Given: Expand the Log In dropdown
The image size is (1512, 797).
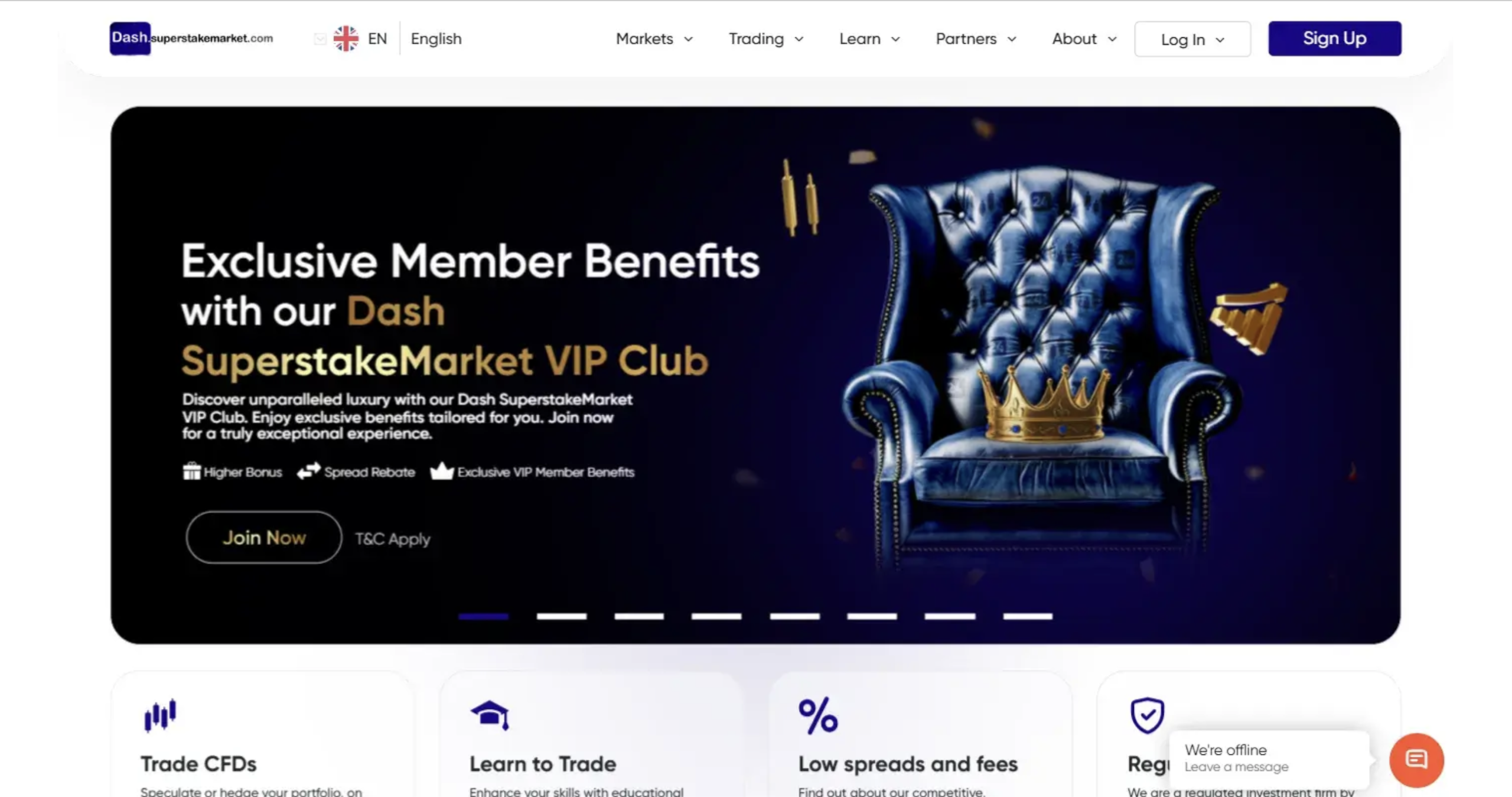Looking at the screenshot, I should [x=1192, y=39].
